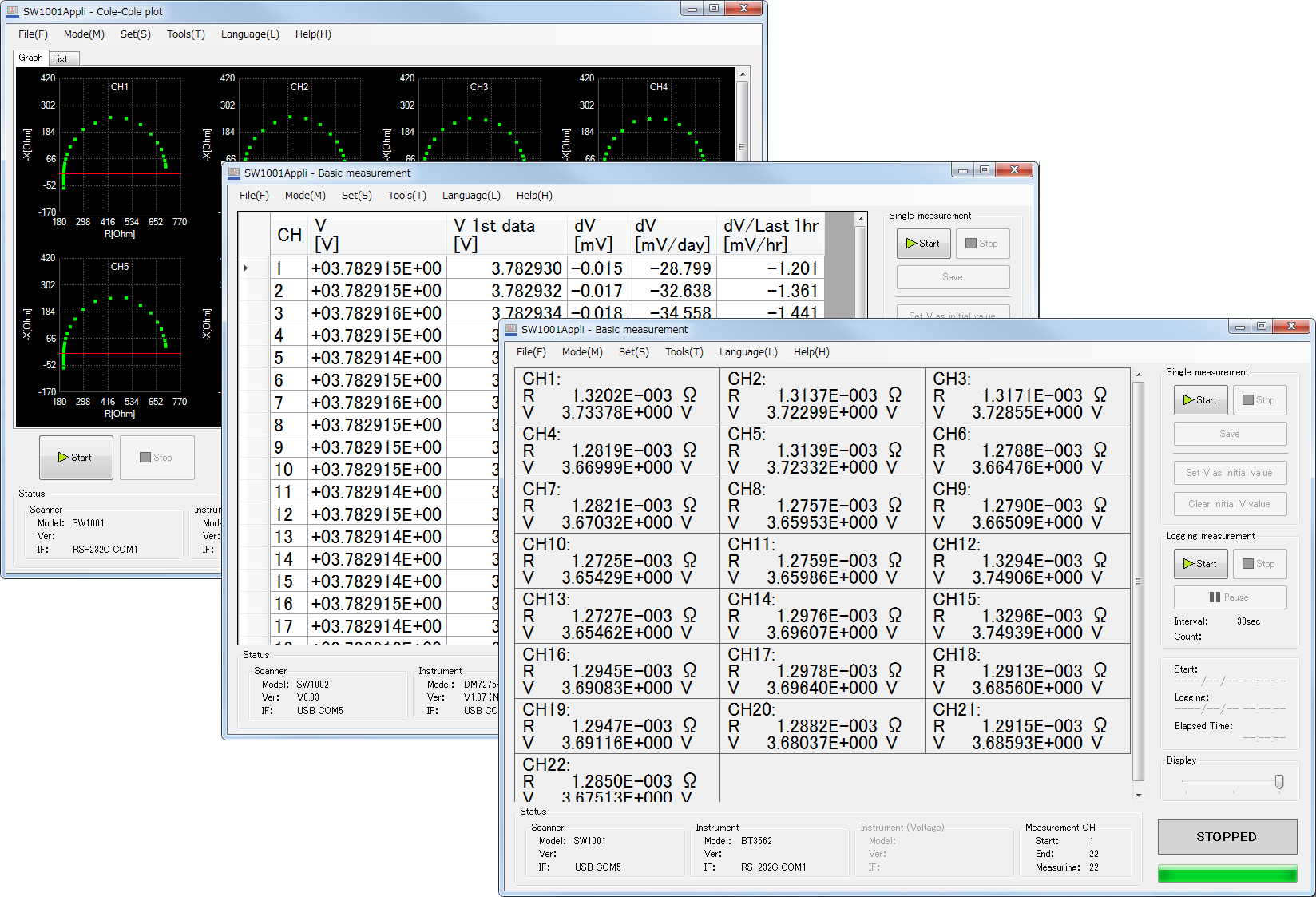Open Tools(T) menu in Cole-Cole plot window
This screenshot has width=1316, height=897.
[x=186, y=34]
